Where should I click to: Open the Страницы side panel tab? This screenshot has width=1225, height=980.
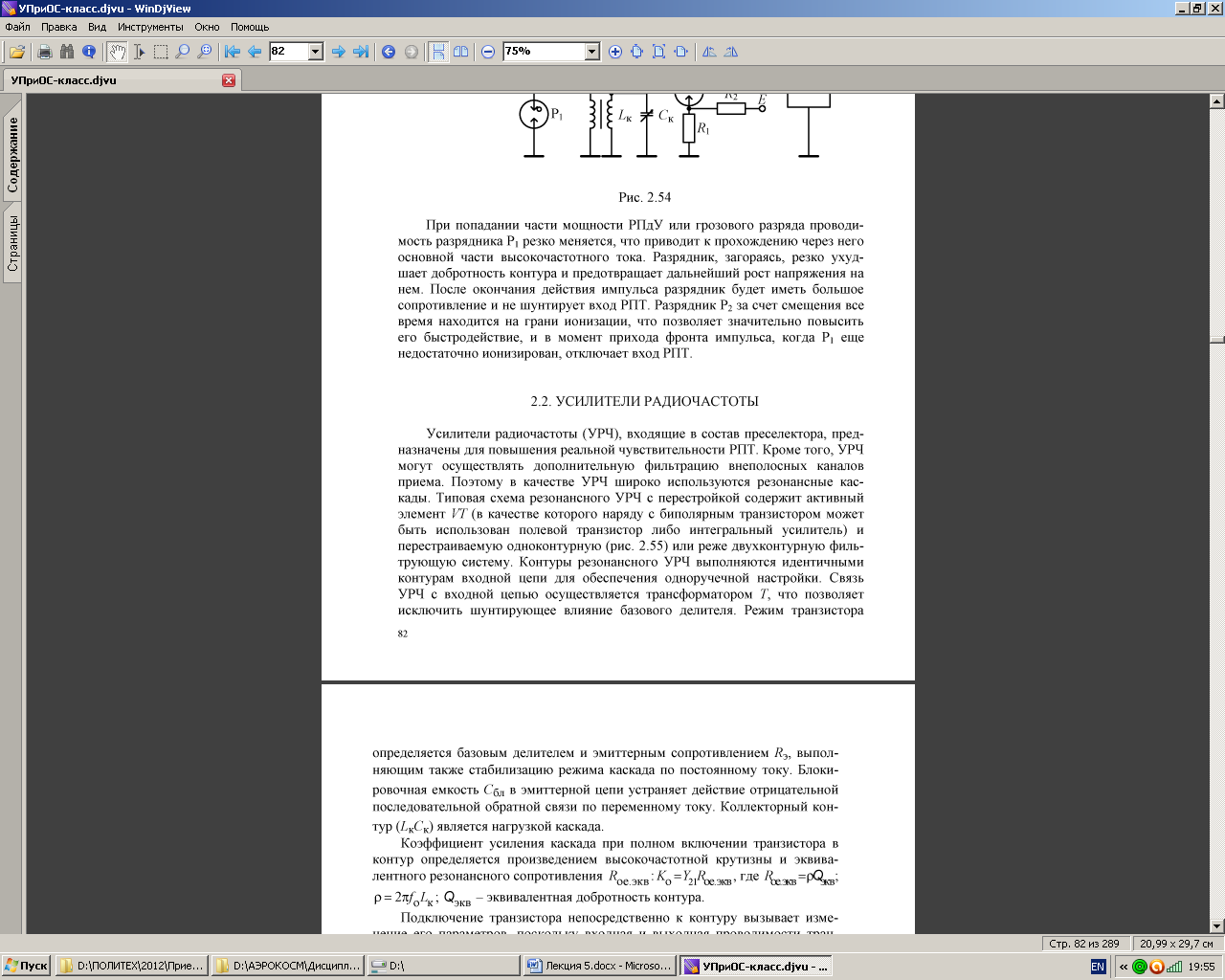click(x=12, y=242)
